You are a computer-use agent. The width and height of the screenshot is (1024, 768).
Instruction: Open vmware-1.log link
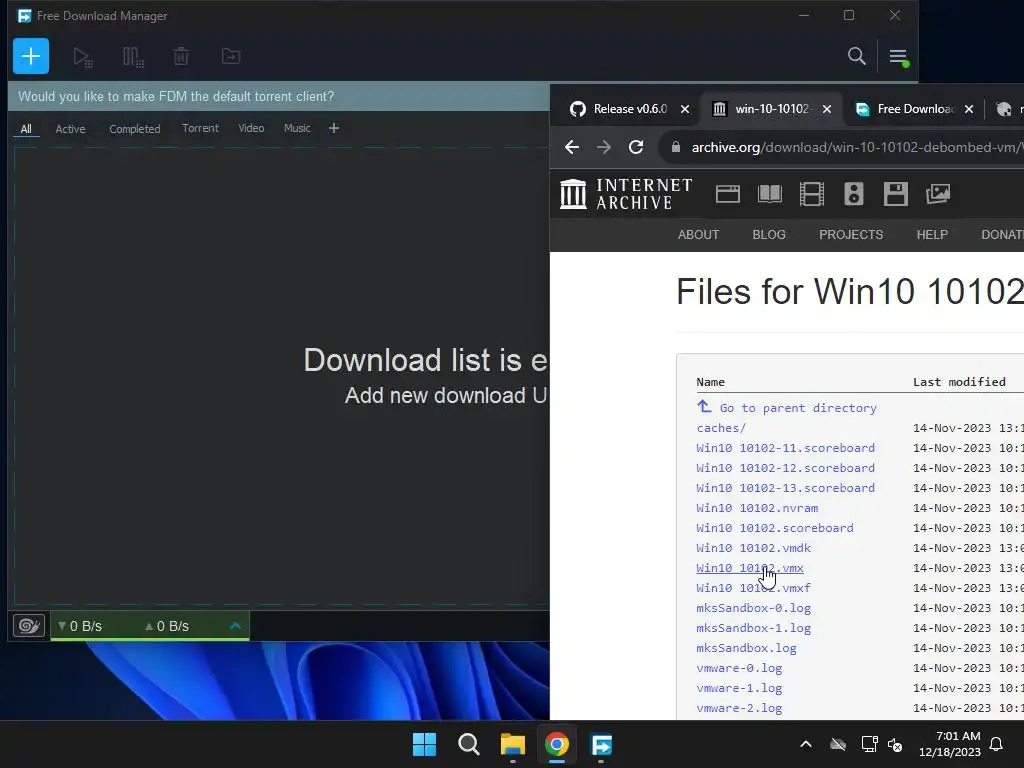739,688
